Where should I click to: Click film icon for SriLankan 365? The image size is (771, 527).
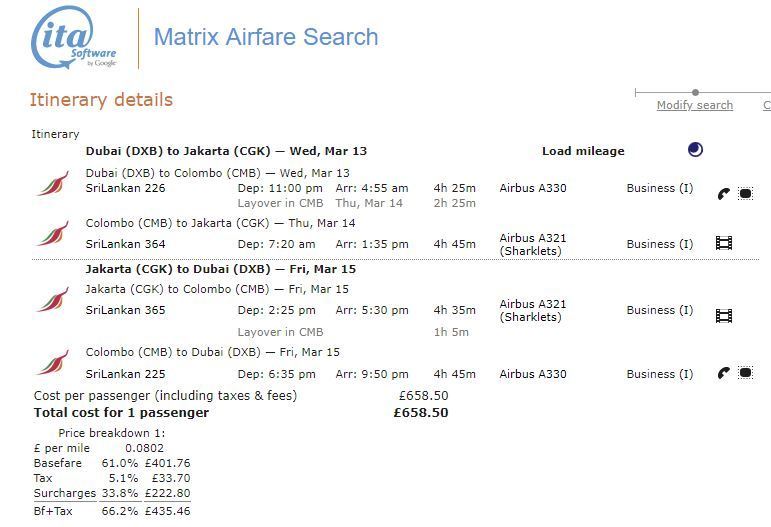724,316
